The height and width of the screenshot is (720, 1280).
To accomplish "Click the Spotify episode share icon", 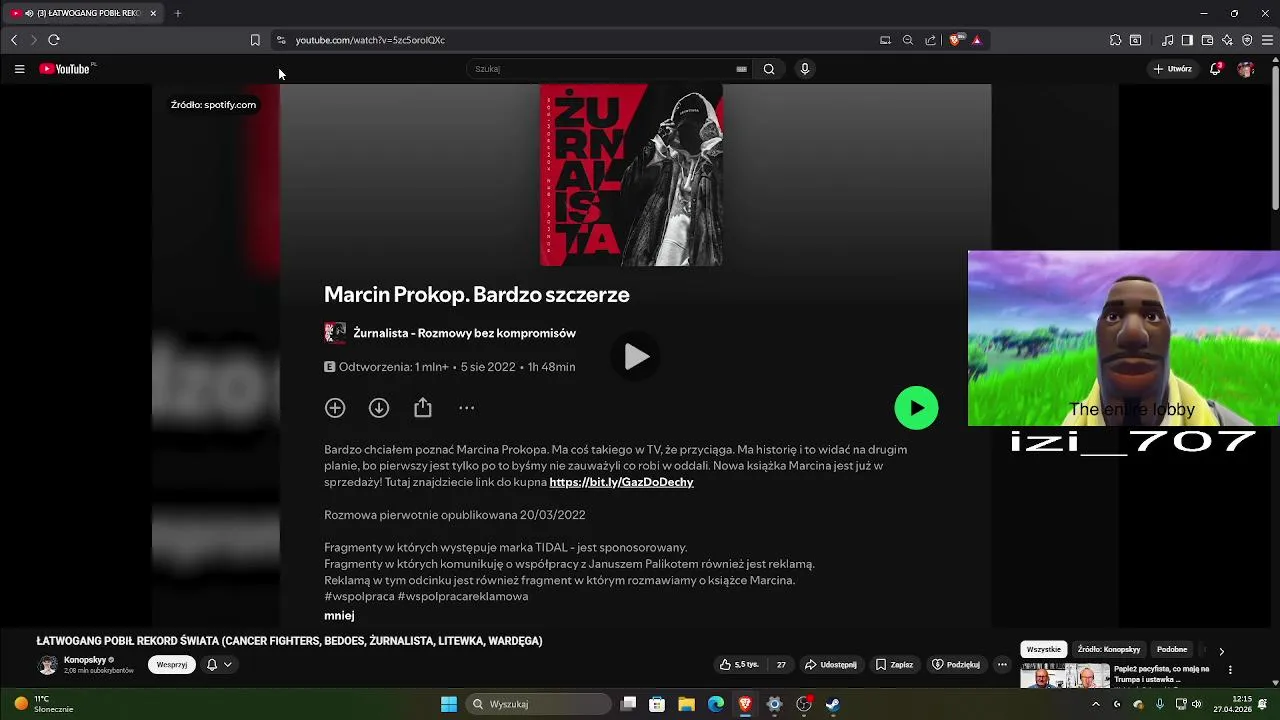I will (423, 408).
